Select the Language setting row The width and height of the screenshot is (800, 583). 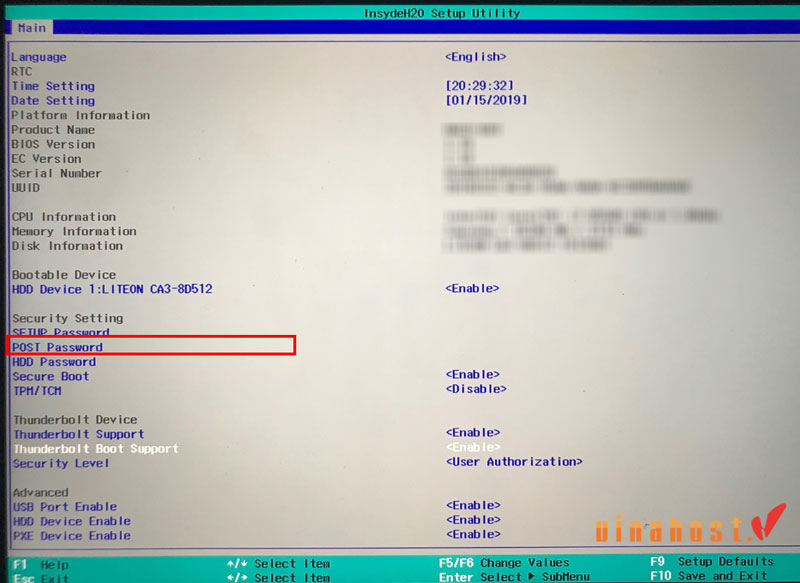point(39,57)
